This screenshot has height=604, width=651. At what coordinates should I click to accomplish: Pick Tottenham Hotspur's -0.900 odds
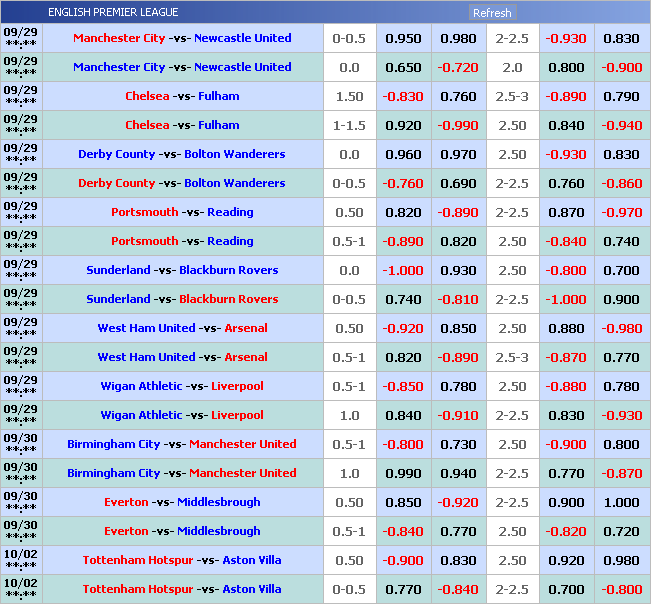403,560
